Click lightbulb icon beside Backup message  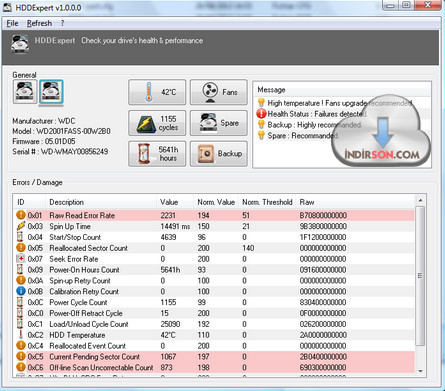coord(261,125)
